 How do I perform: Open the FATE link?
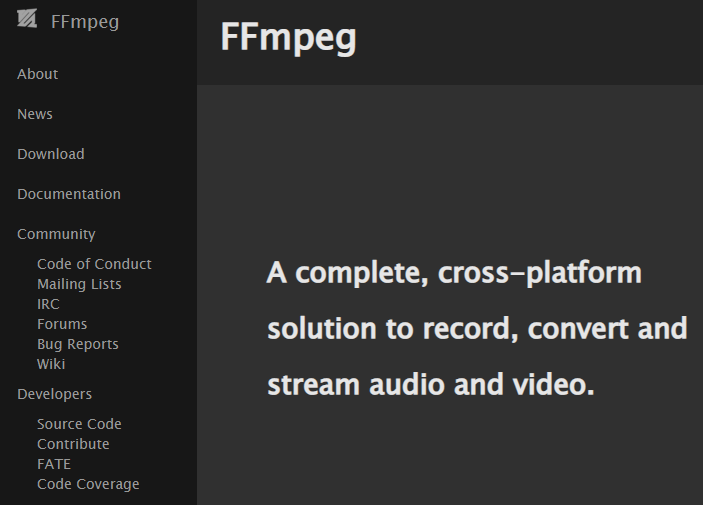(54, 464)
